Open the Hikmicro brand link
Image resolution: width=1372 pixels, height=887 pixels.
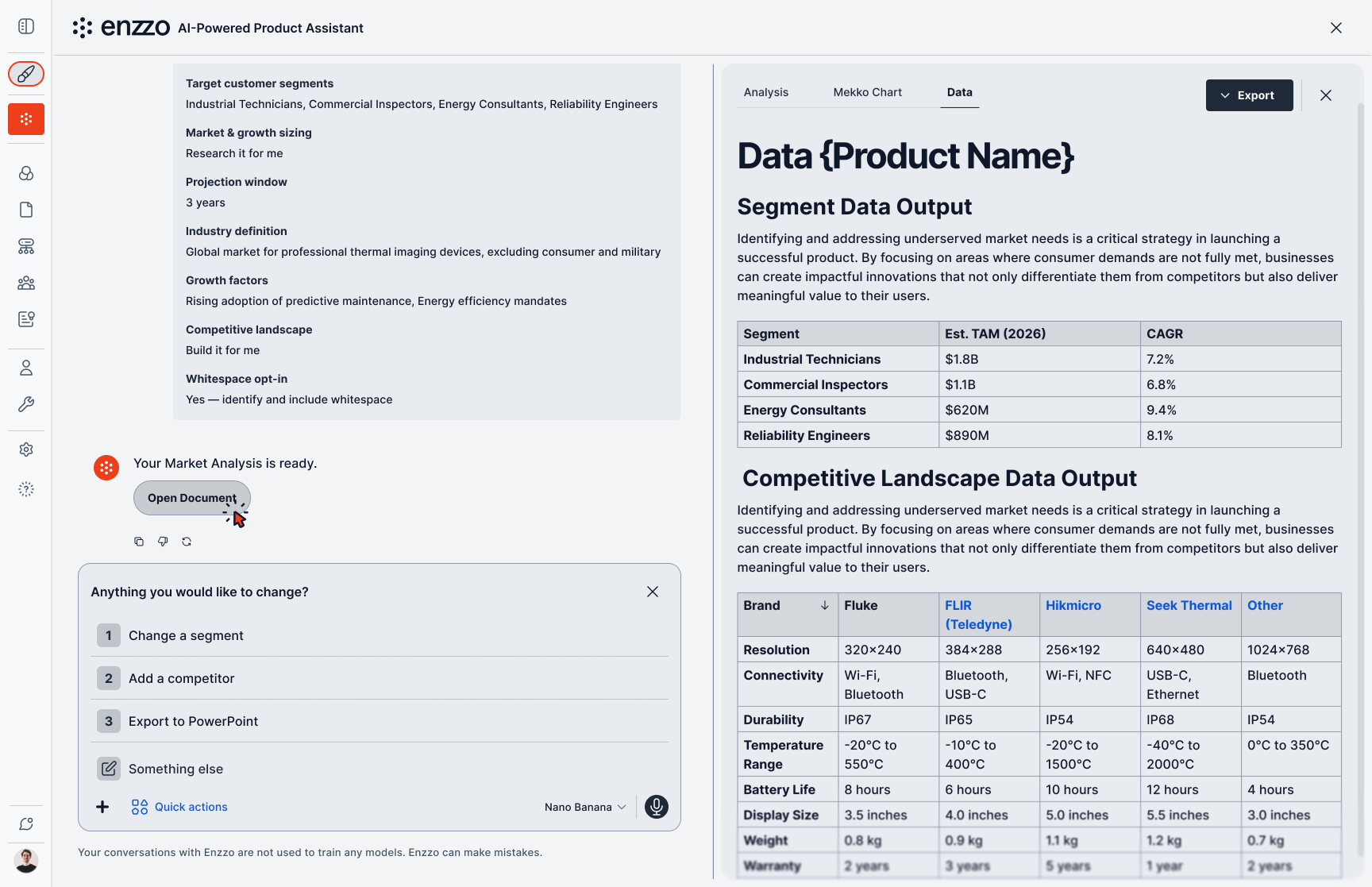point(1073,605)
